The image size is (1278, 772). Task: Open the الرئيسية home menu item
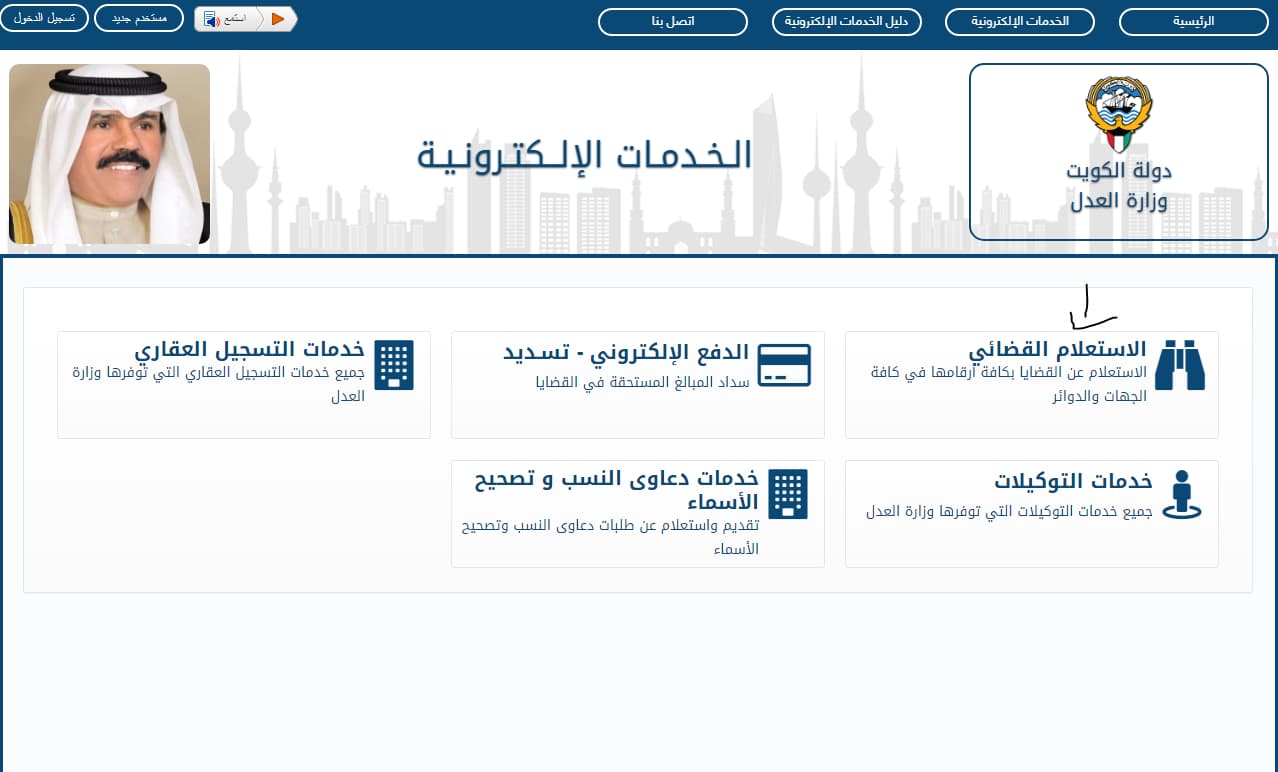[x=1193, y=21]
